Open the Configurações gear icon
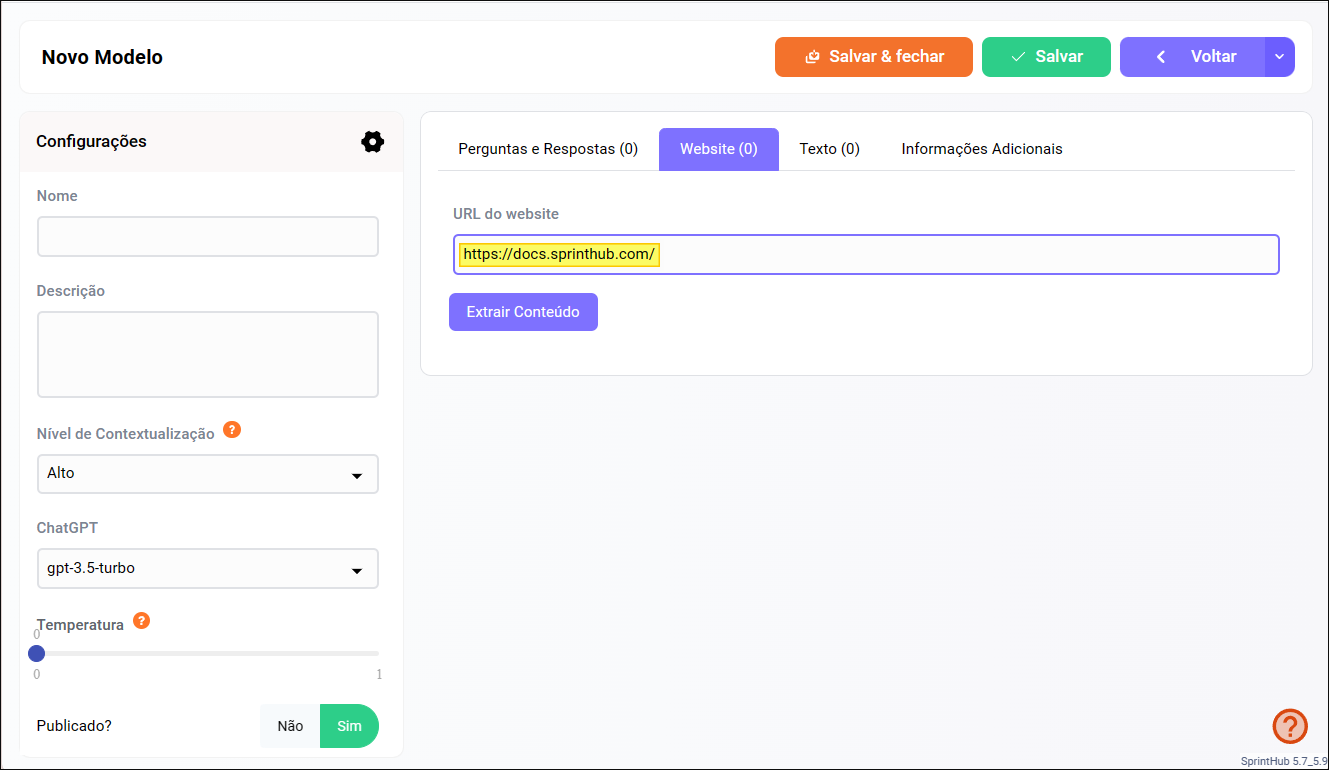The image size is (1329, 770). point(372,142)
